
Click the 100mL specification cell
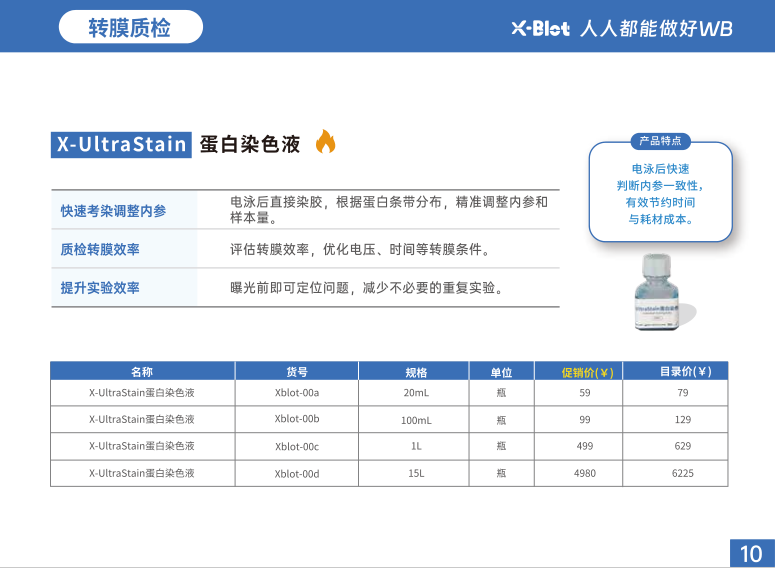coord(416,420)
